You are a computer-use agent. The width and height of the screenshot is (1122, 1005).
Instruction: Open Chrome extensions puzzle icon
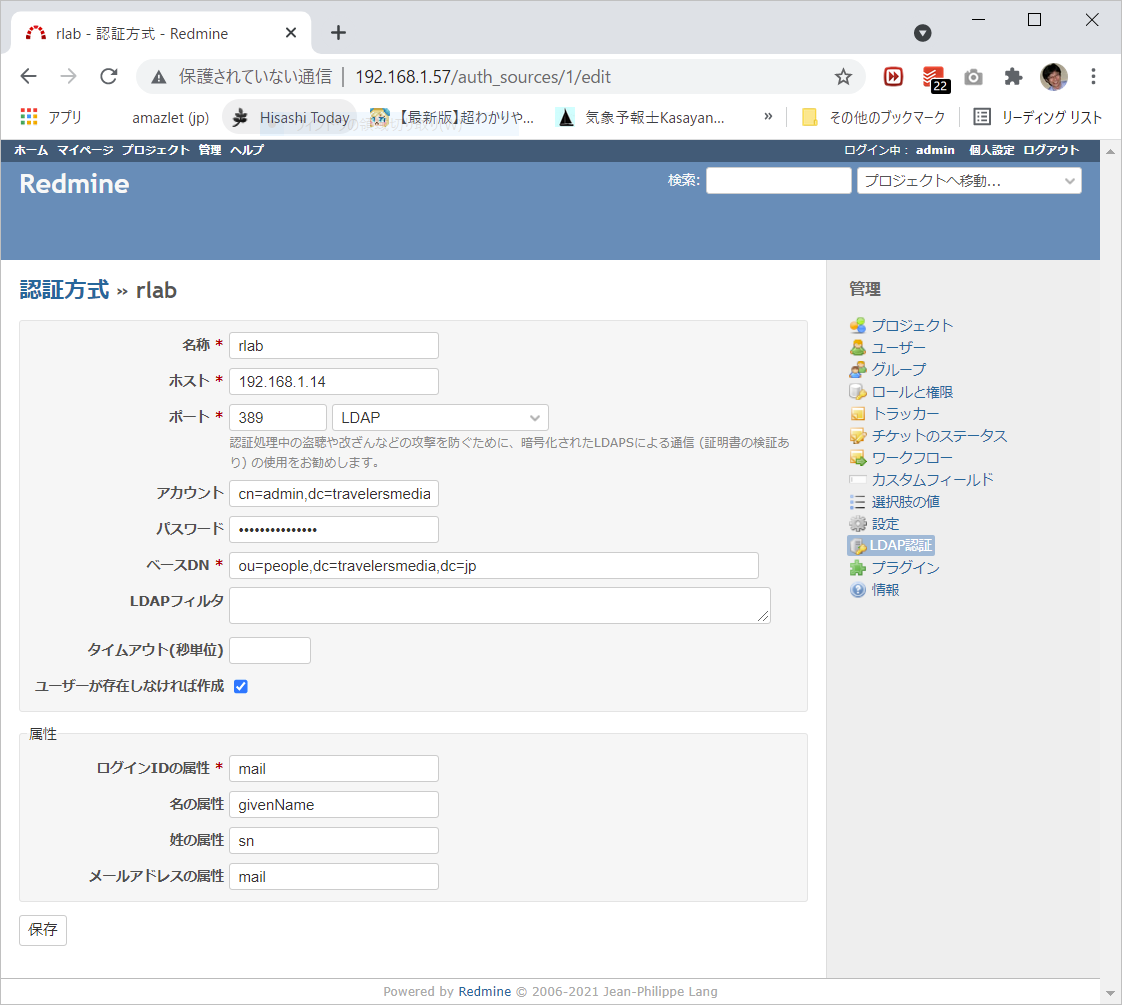point(1013,77)
